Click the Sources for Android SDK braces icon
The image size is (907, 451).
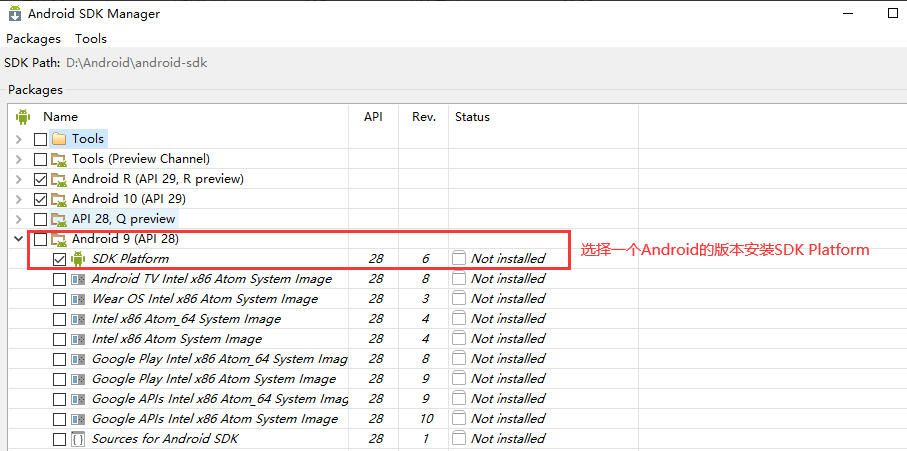coord(78,439)
